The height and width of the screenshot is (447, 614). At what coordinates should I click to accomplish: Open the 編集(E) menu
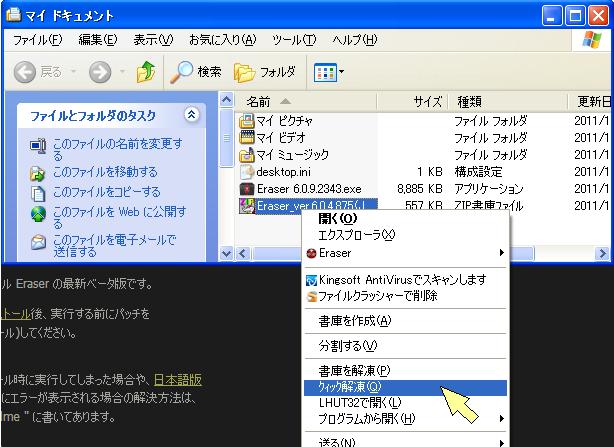coord(98,40)
